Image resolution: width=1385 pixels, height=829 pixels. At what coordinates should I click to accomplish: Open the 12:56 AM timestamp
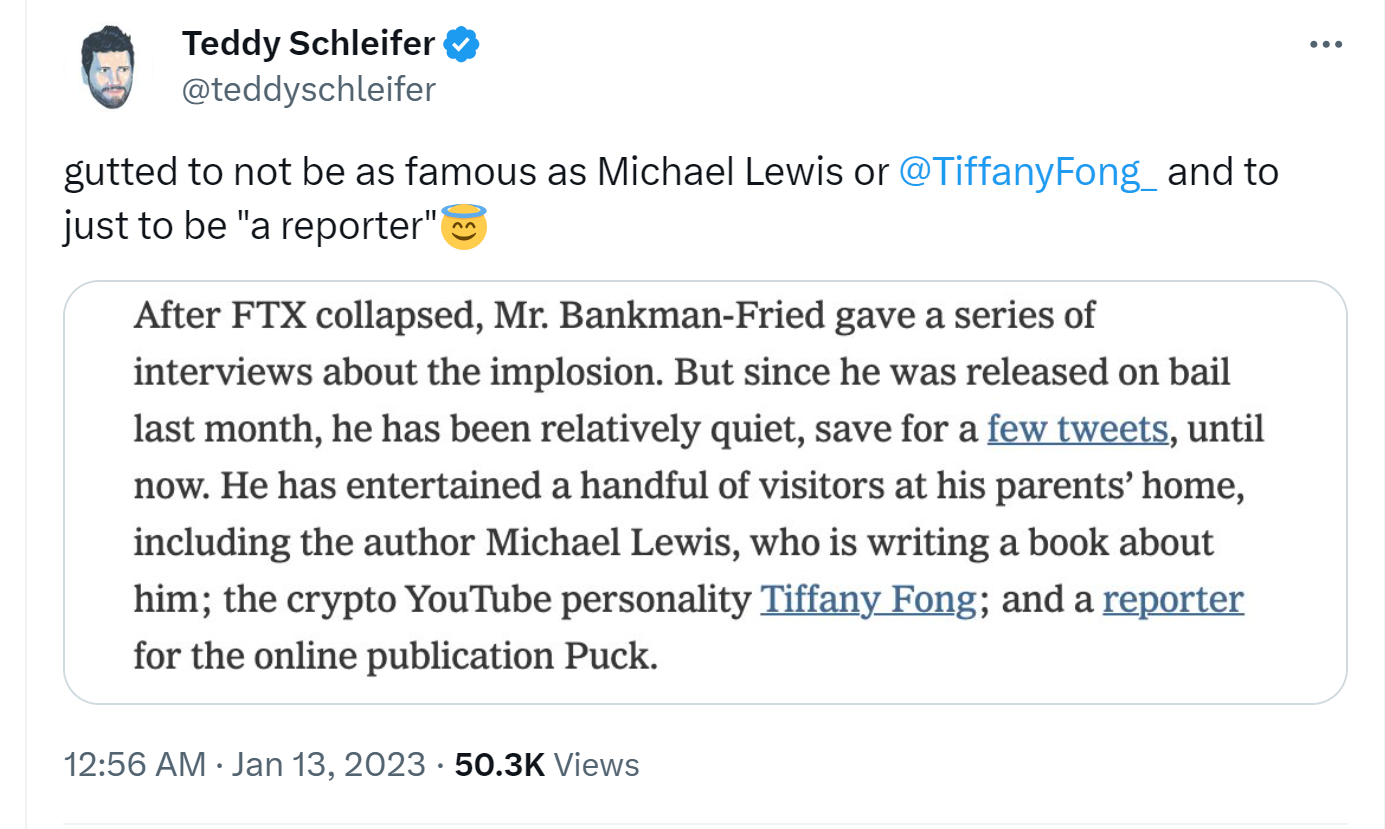pos(134,765)
